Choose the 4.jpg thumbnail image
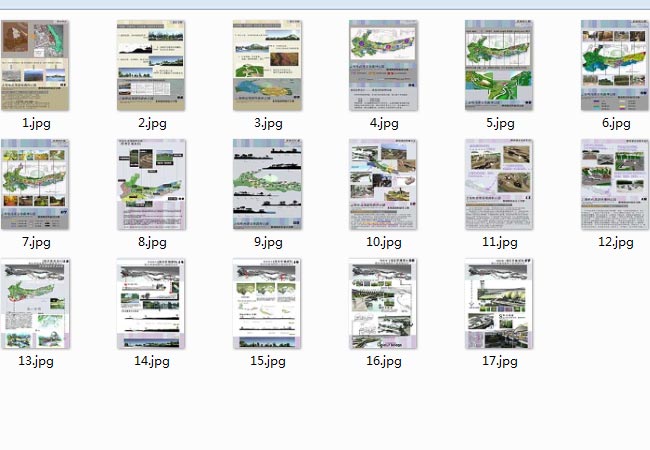The height and width of the screenshot is (450, 650). (x=384, y=65)
